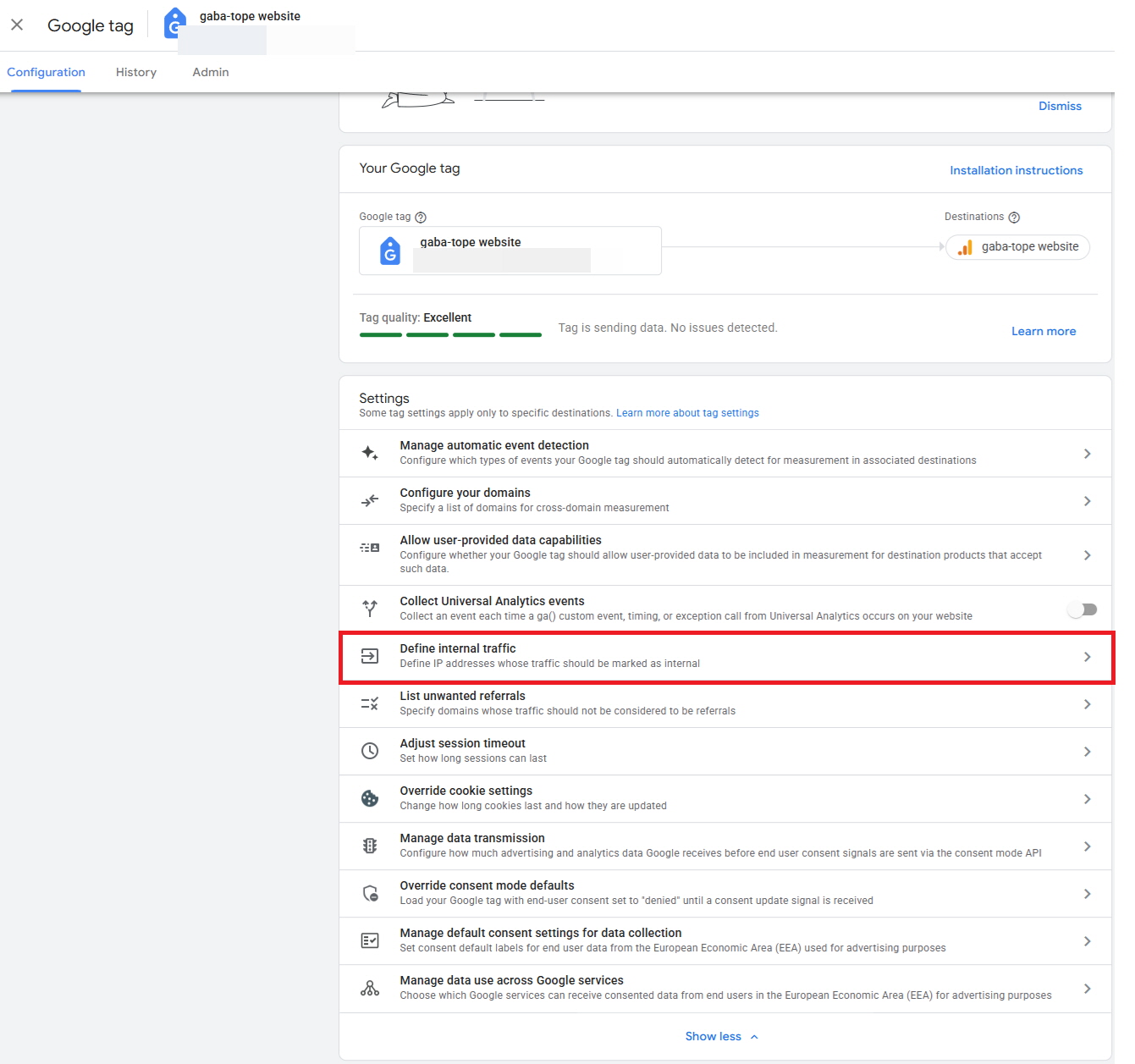Expand Manage data transmission chevron
Viewport: 1135px width, 1064px height.
tap(1087, 846)
